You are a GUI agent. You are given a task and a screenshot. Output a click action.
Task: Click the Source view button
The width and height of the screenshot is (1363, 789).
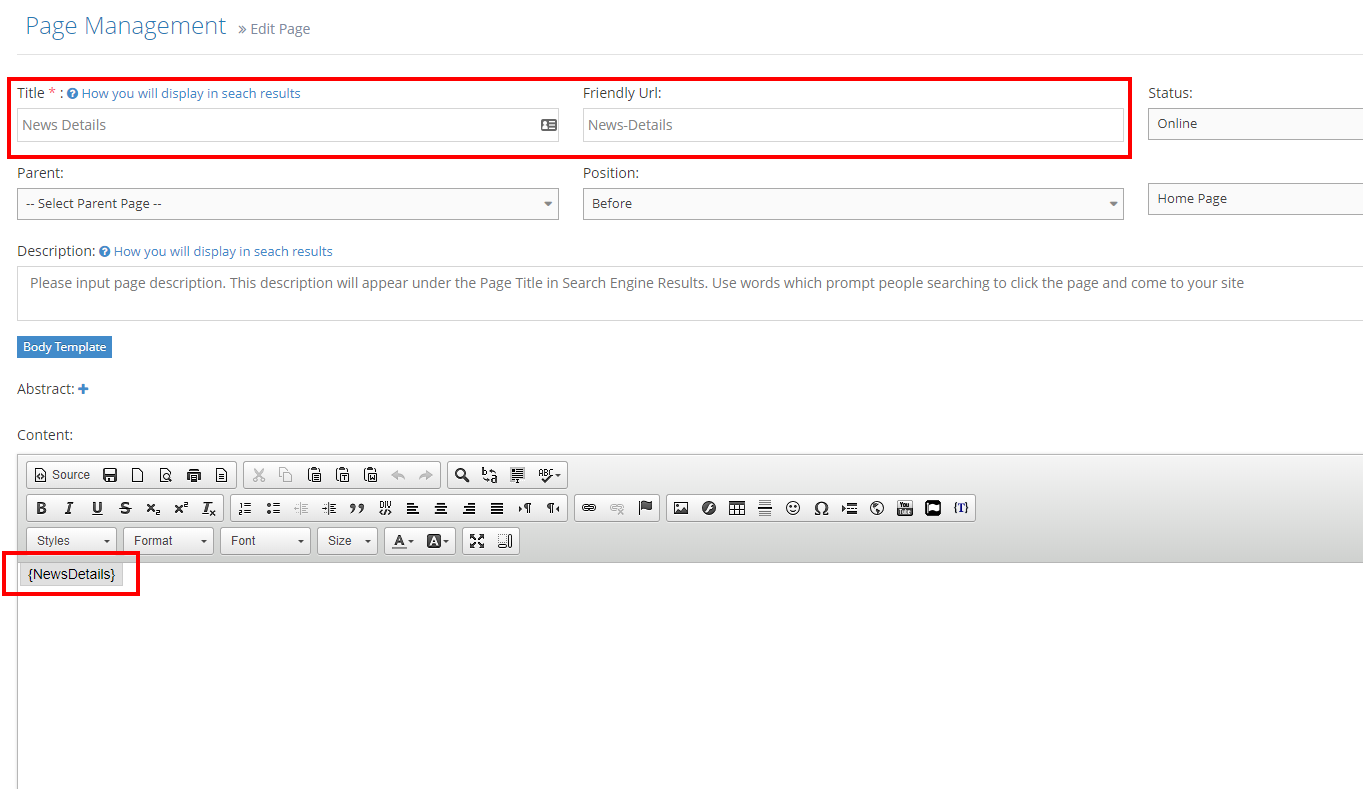click(x=62, y=475)
